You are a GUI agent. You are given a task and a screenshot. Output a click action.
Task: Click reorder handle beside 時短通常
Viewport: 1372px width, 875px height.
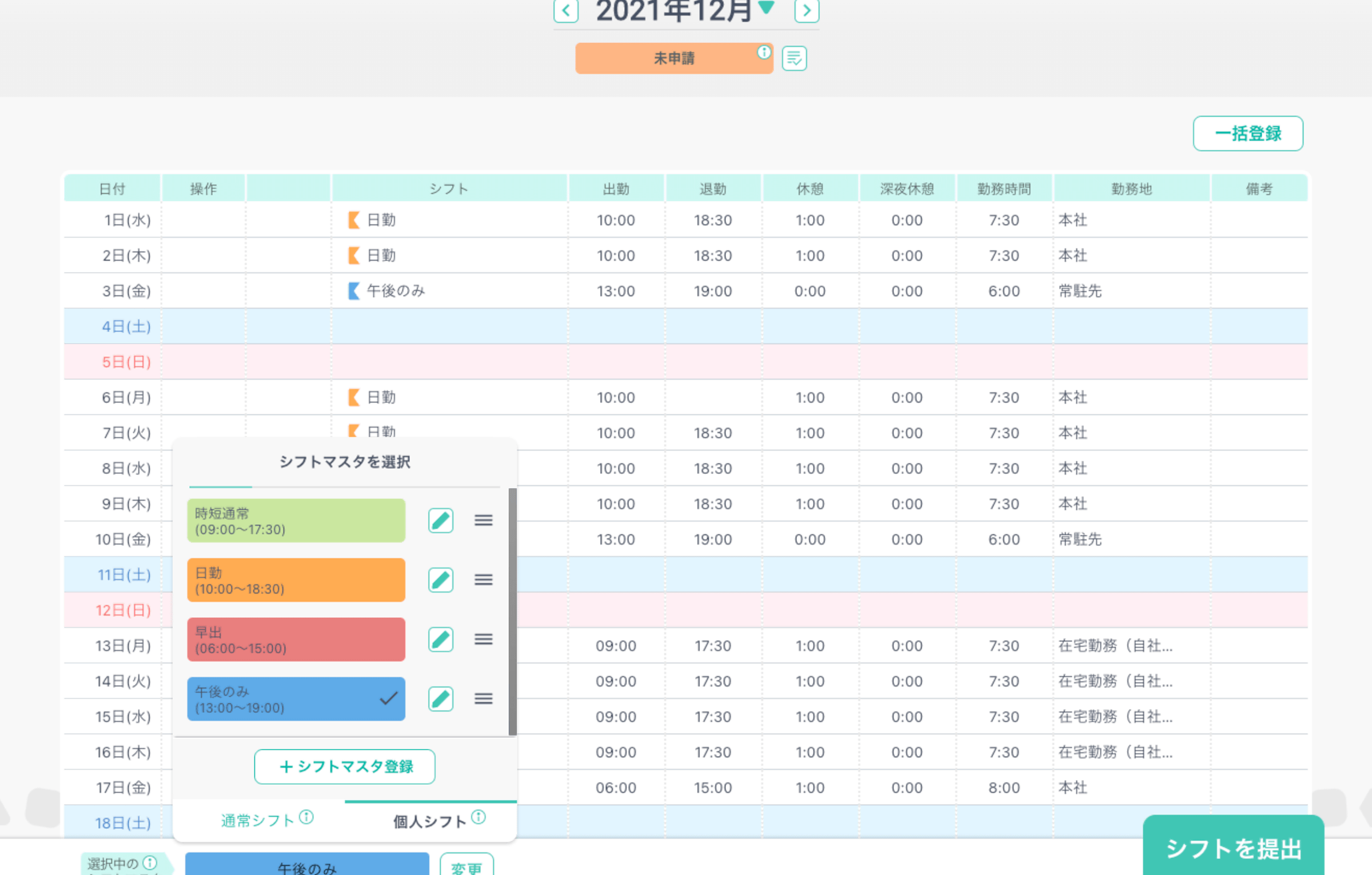point(483,520)
